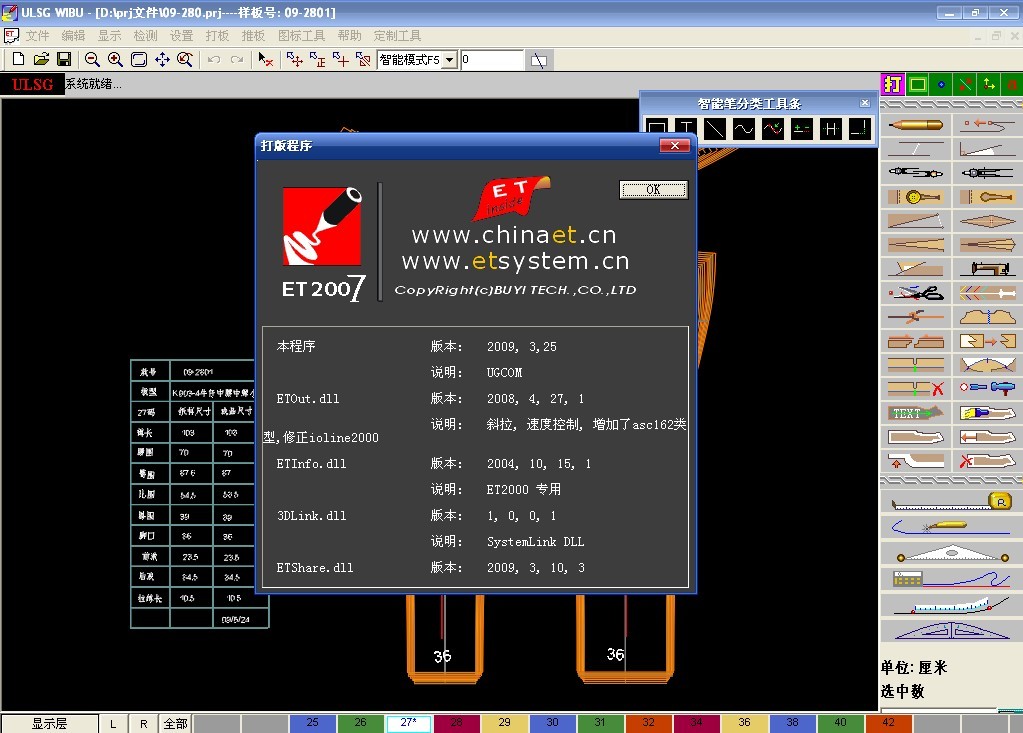Click the straighten piece 正 tool
The height and width of the screenshot is (733, 1023).
(318, 59)
